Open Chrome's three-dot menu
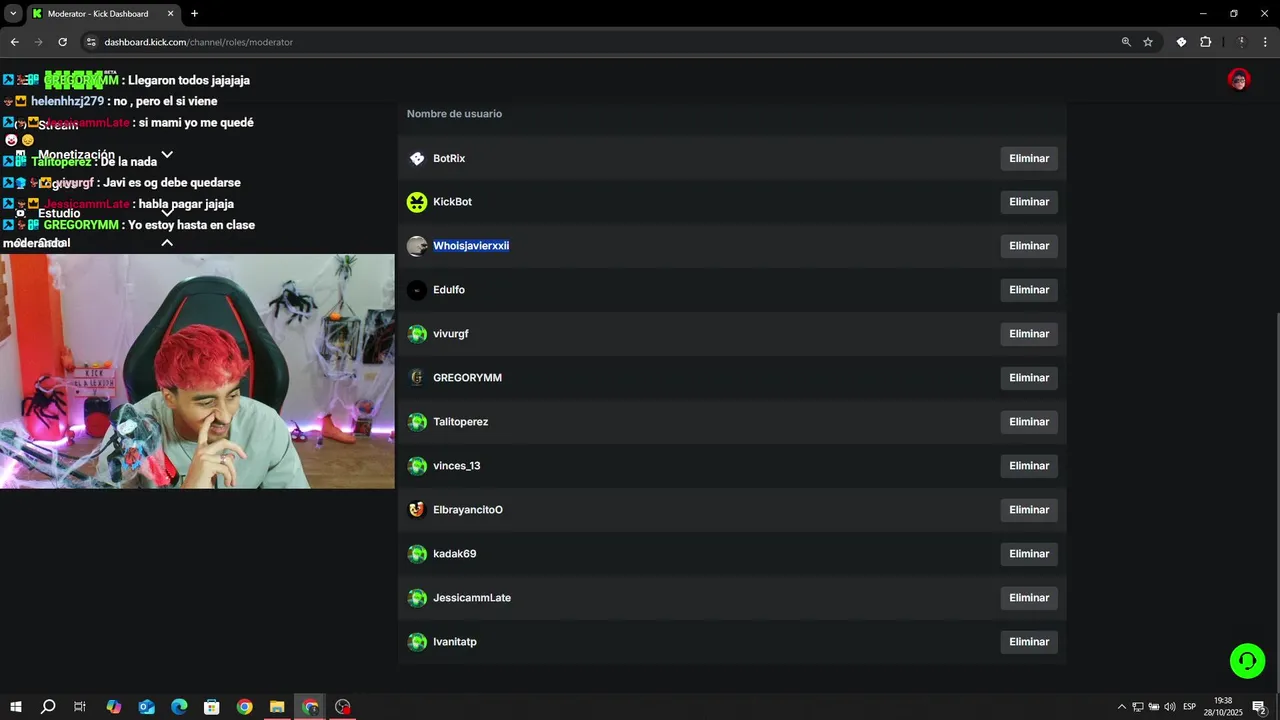This screenshot has width=1280, height=720. click(1266, 42)
